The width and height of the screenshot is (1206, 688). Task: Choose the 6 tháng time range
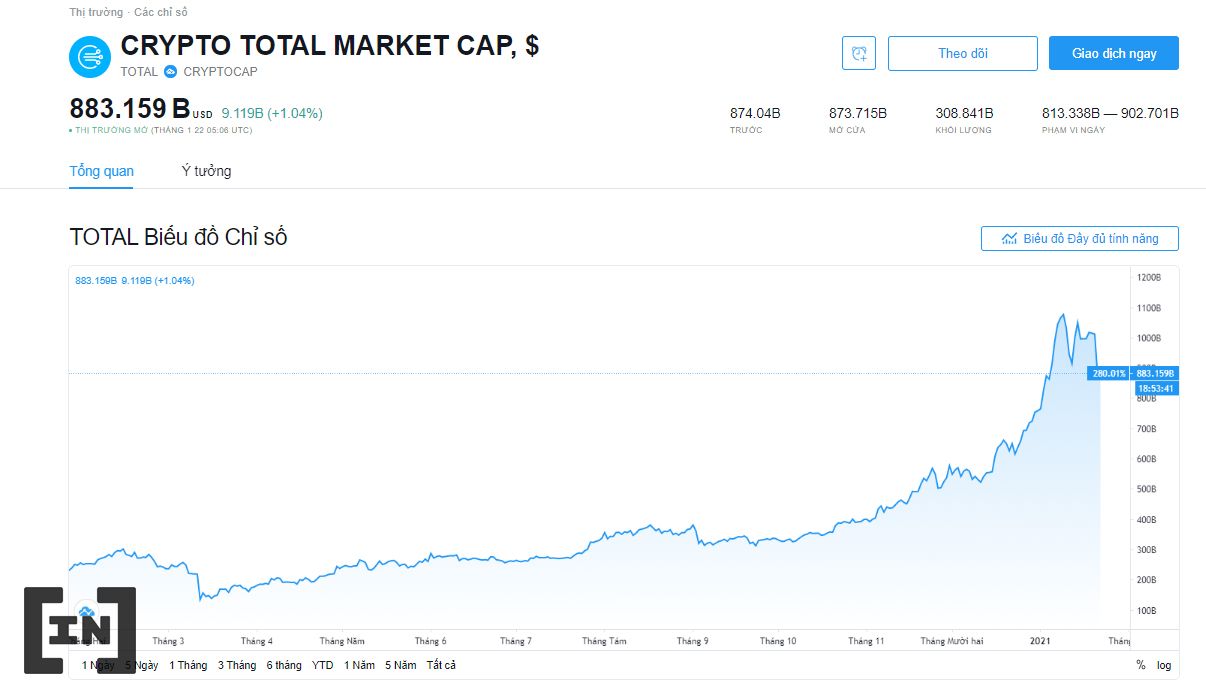pyautogui.click(x=284, y=665)
